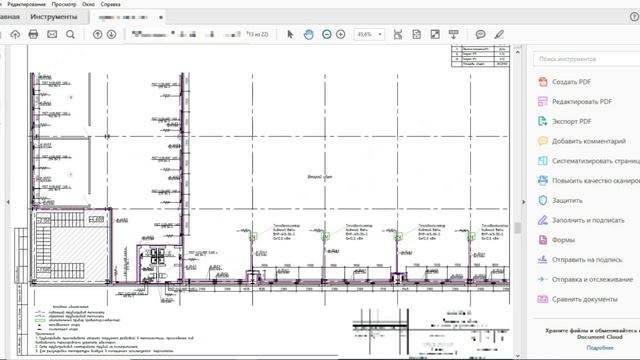Open Редактировать PDF tool

pos(582,102)
